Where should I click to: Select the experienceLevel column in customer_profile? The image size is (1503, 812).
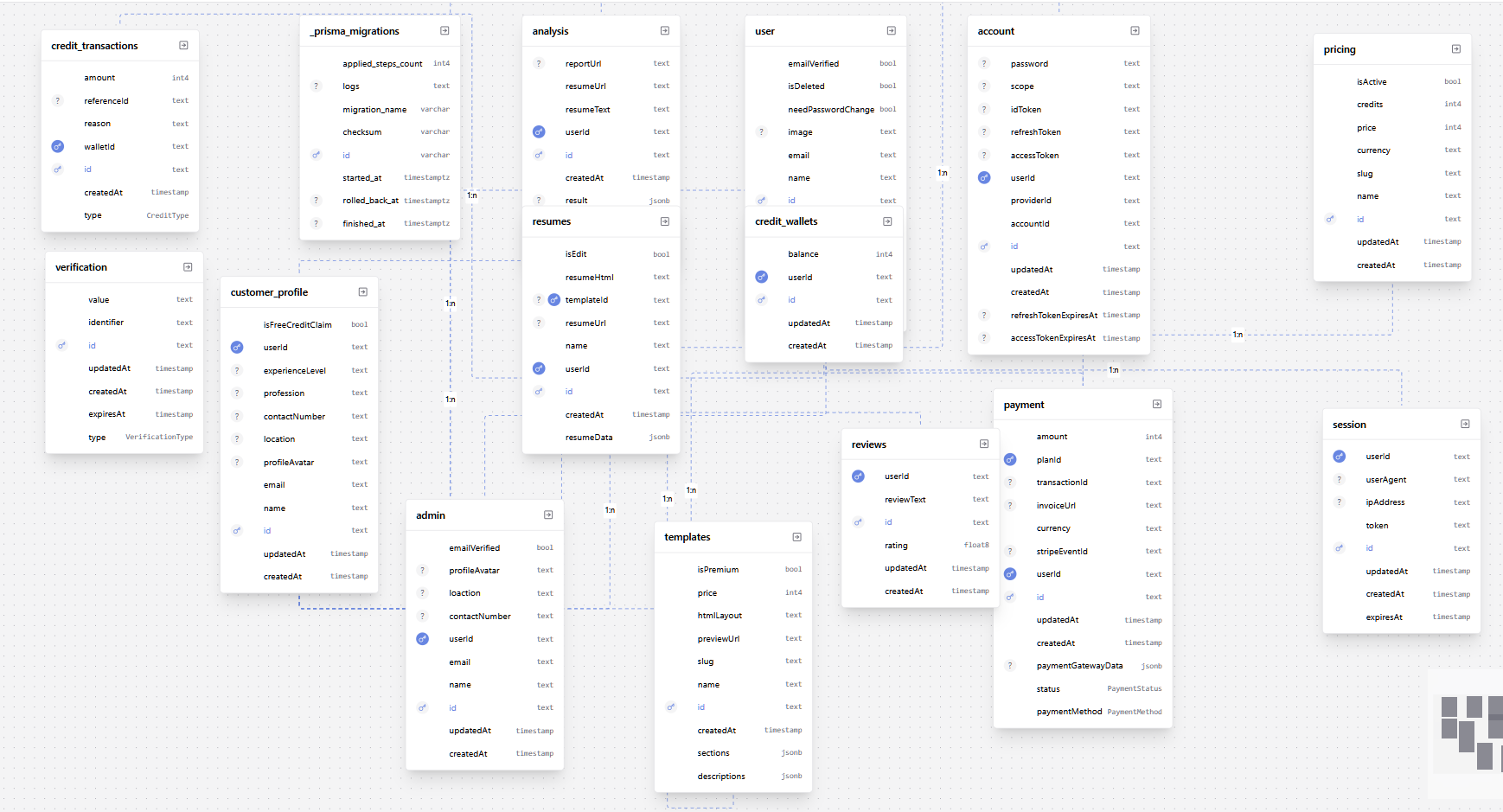click(299, 370)
